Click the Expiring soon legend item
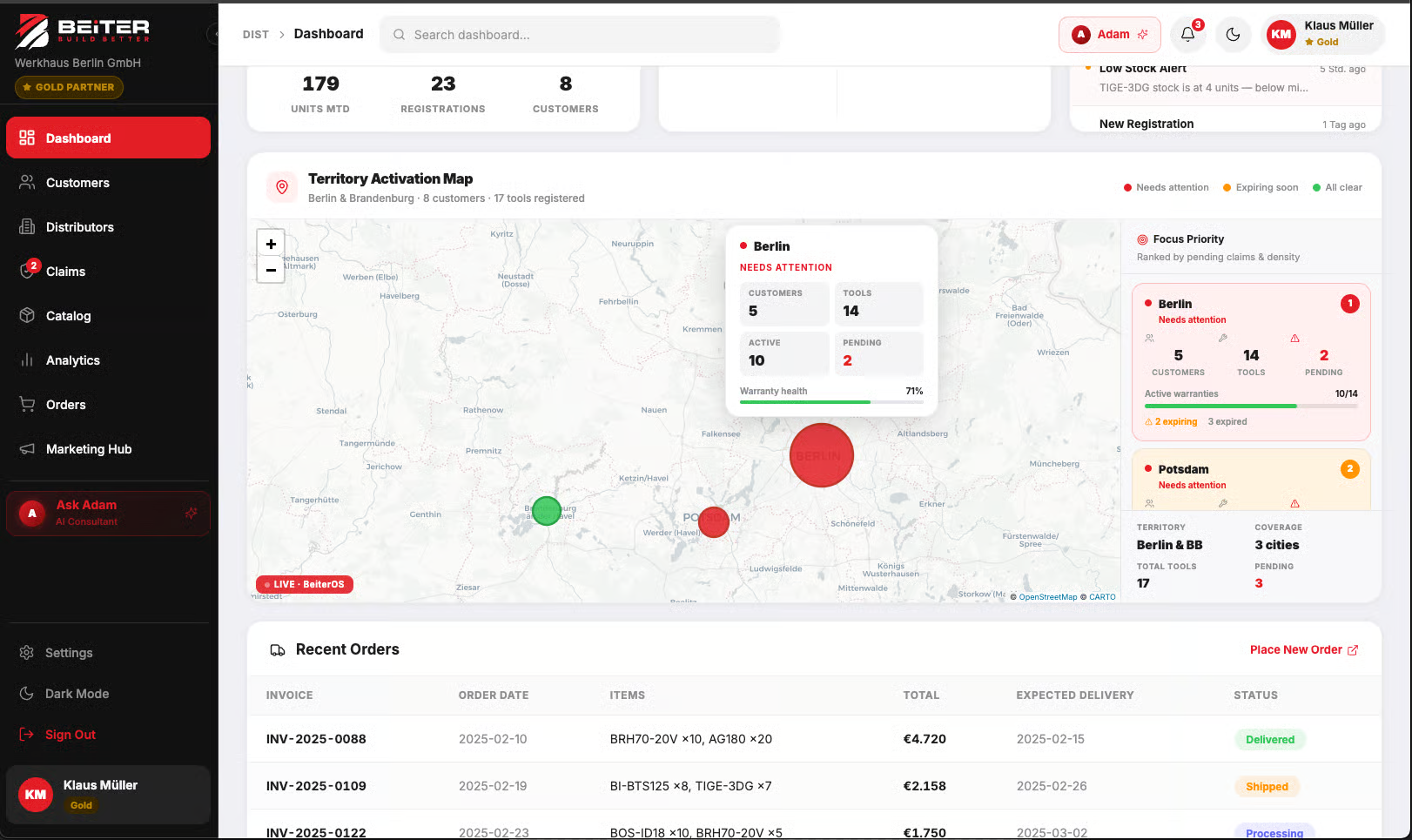The height and width of the screenshot is (840, 1412). (x=1261, y=187)
